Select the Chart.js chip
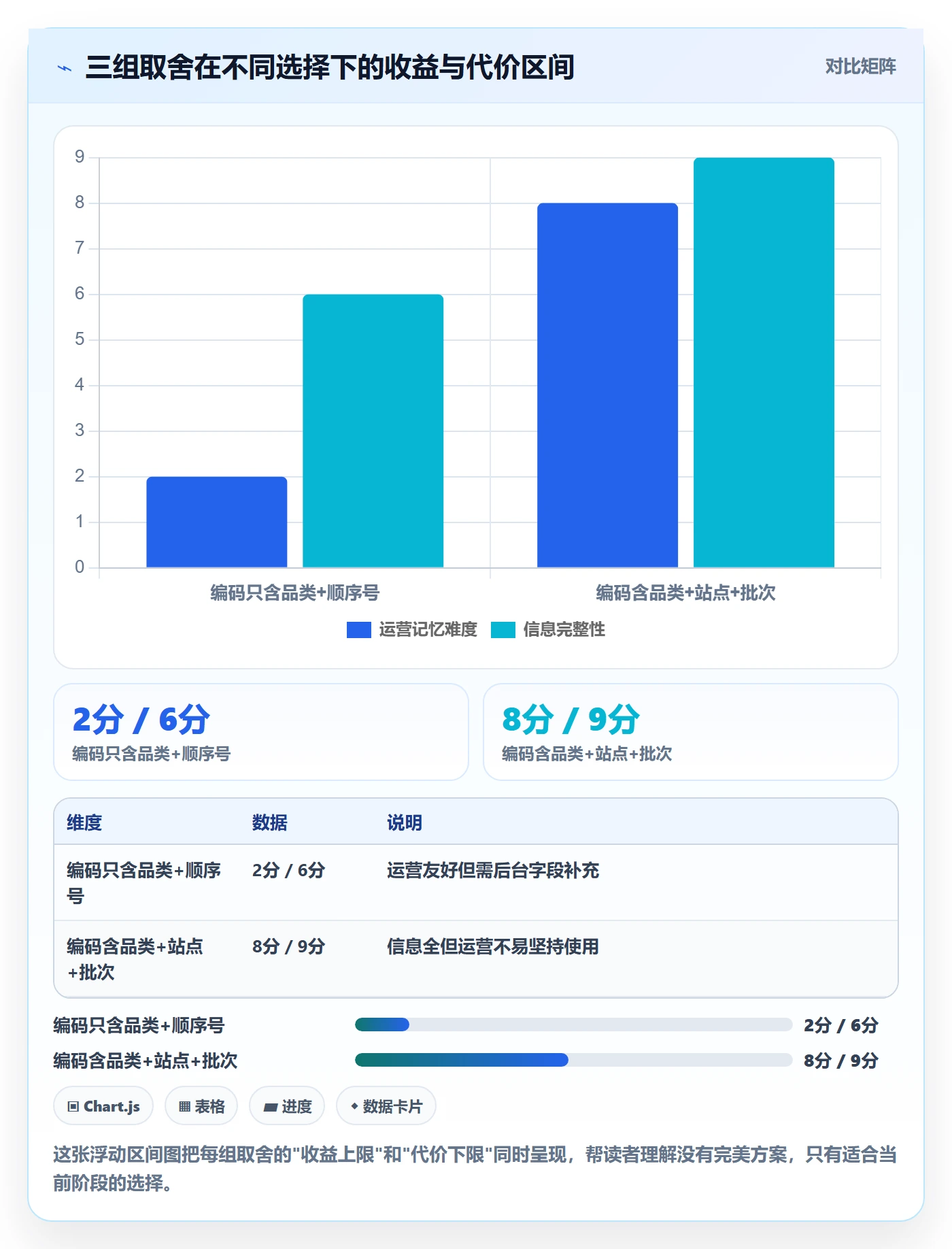952x1249 pixels. (103, 1106)
